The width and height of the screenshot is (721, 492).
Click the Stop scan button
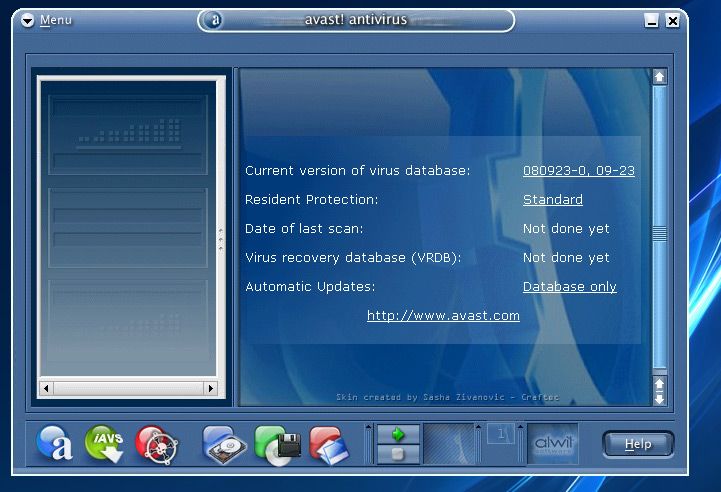click(x=398, y=455)
